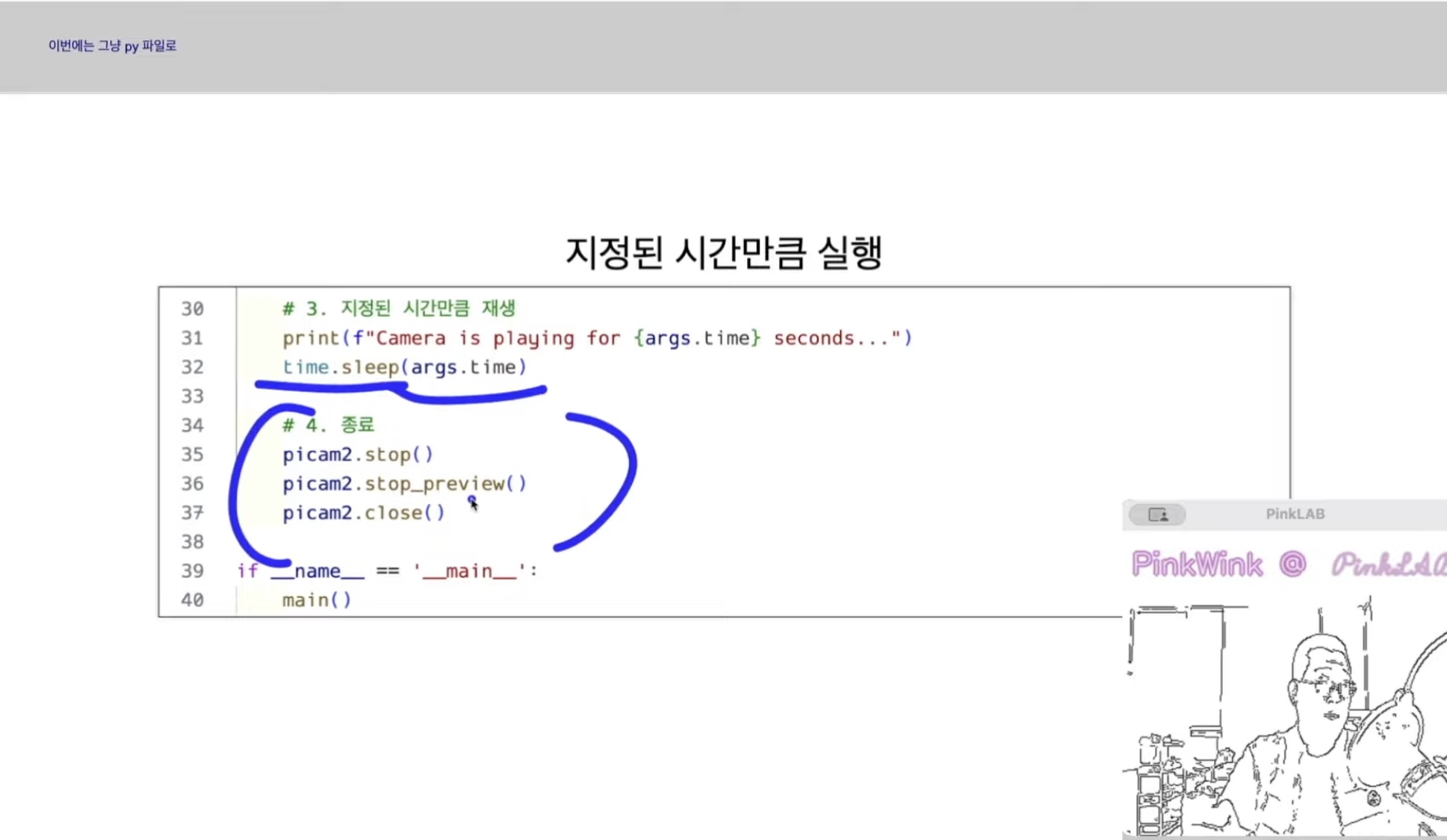This screenshot has height=840, width=1447.
Task: Click the presenter overlay icon in PinkLAB window
Action: point(1157,514)
